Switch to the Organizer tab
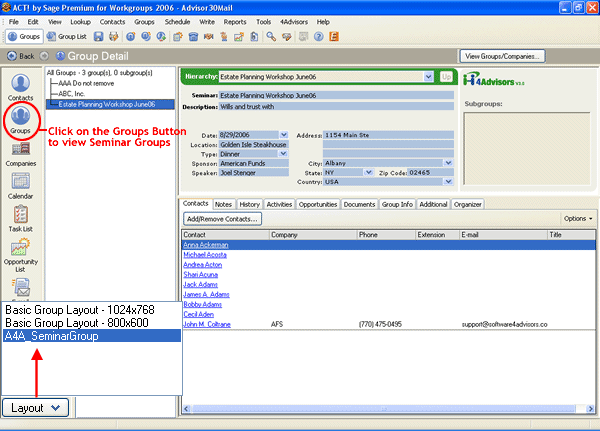This screenshot has width=600, height=431. pos(468,204)
